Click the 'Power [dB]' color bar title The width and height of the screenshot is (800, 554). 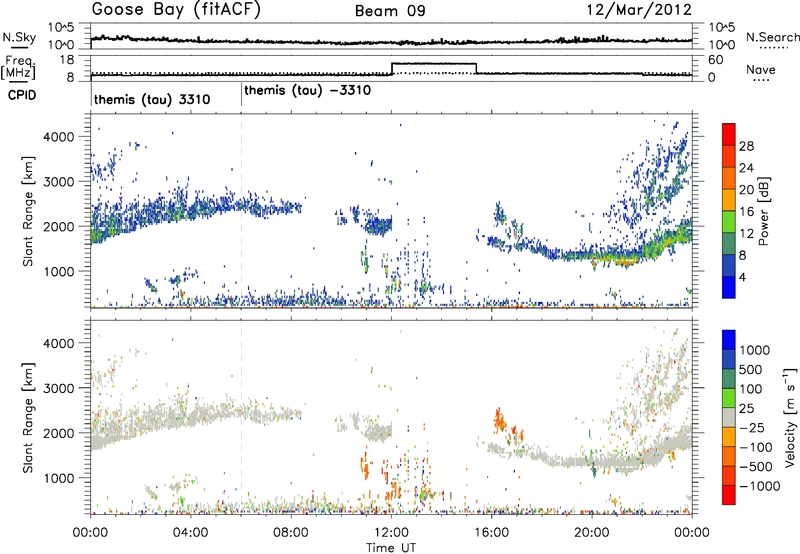pyautogui.click(x=763, y=211)
